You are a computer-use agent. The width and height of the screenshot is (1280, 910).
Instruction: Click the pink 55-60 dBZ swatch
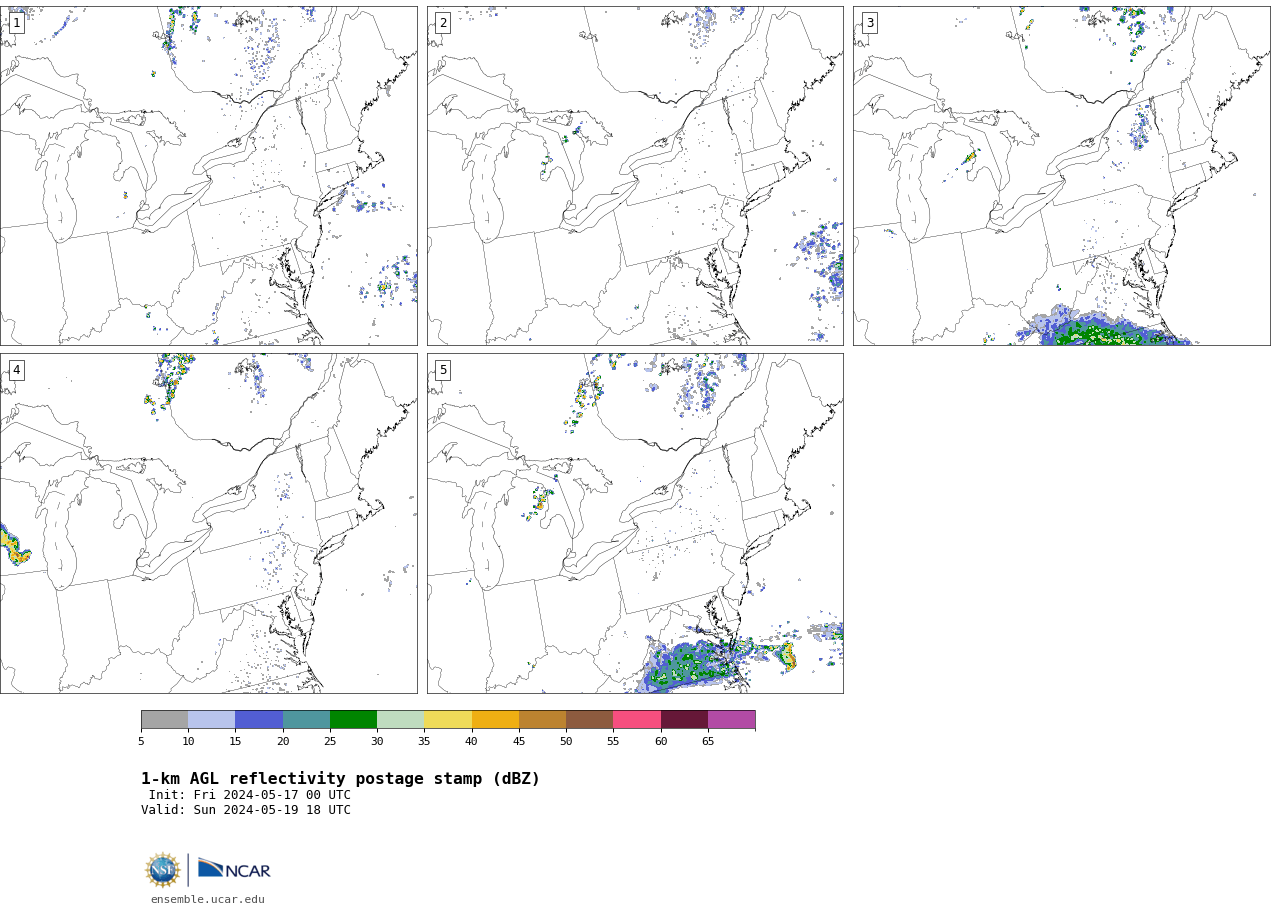click(x=637, y=720)
